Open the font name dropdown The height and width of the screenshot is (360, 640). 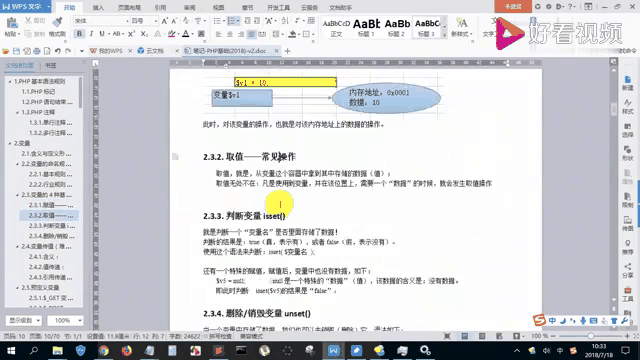coord(127,21)
